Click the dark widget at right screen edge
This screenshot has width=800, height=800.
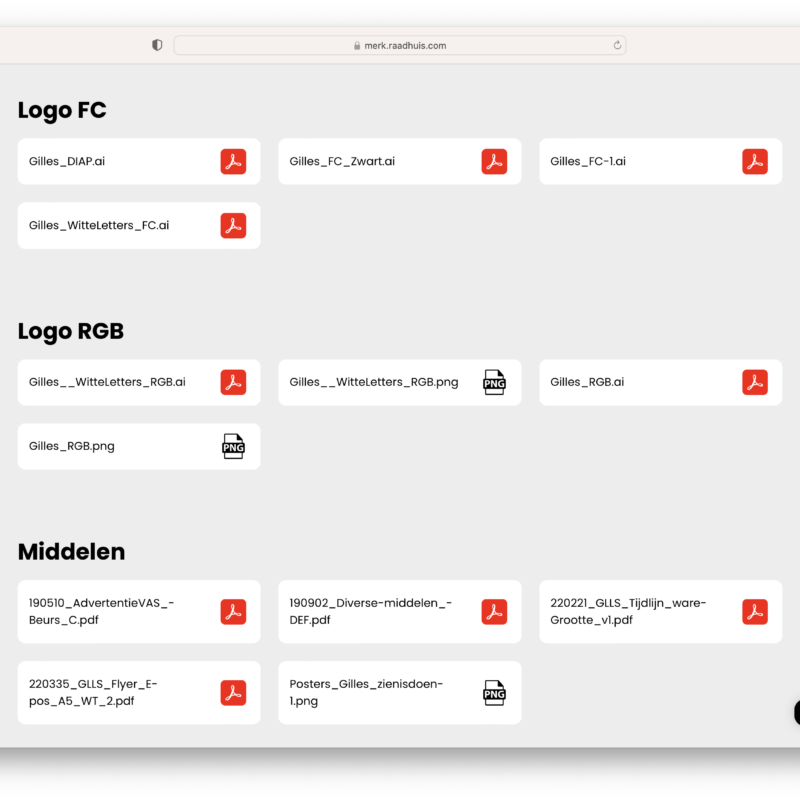[796, 712]
